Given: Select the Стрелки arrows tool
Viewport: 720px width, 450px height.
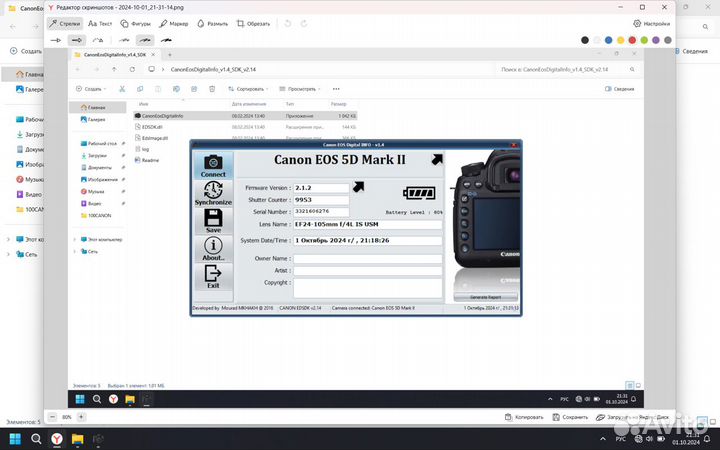Looking at the screenshot, I should coord(65,23).
